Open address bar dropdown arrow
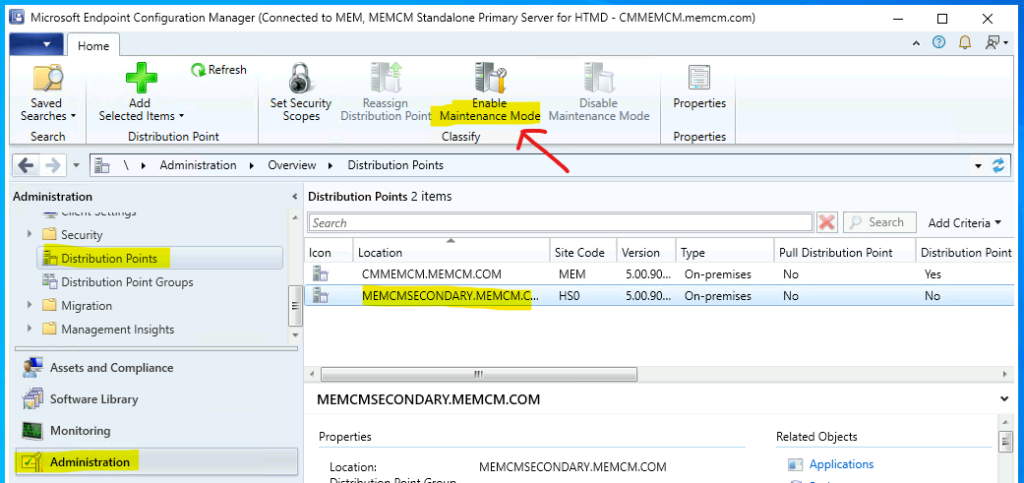 click(x=978, y=166)
